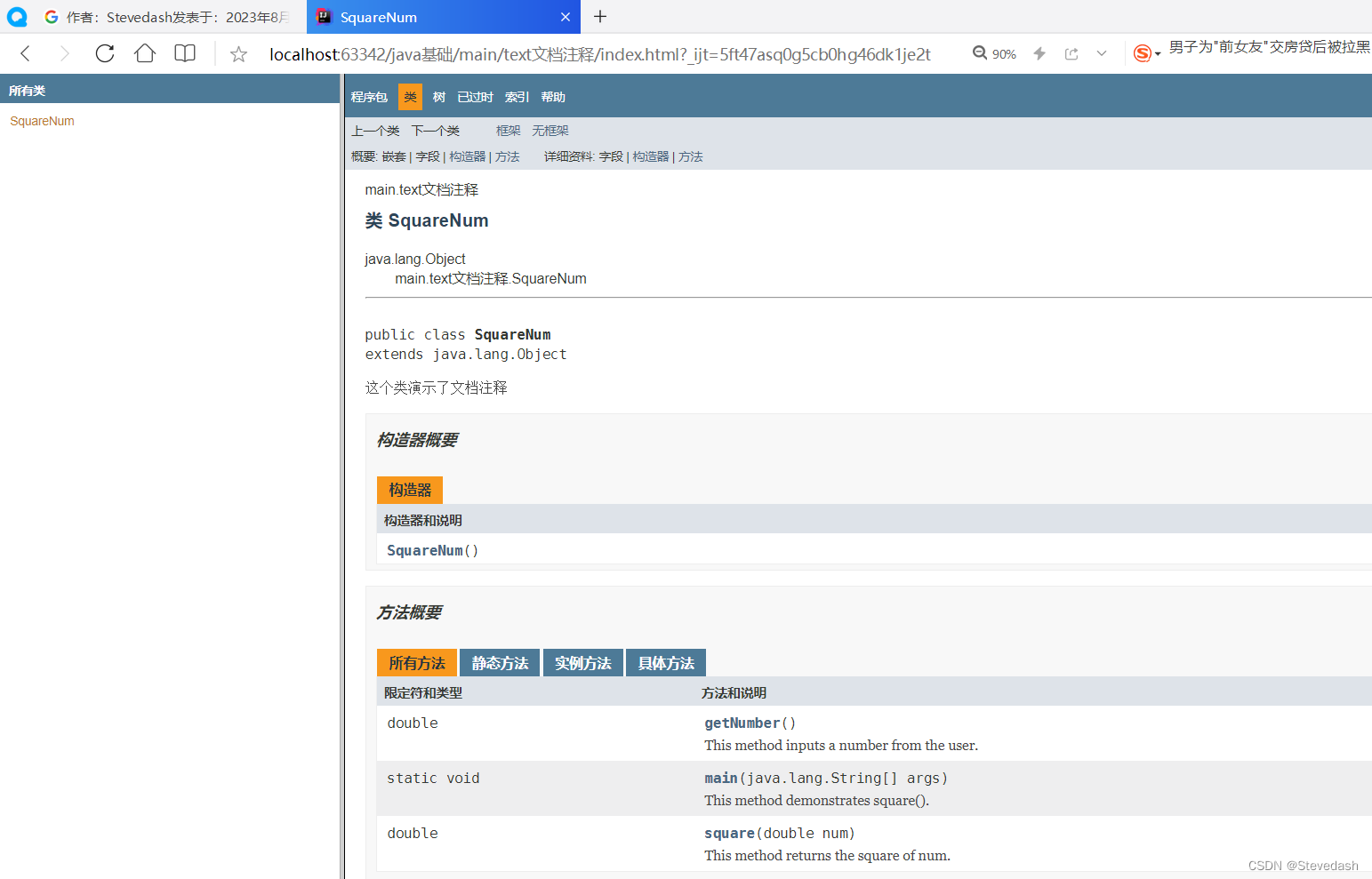Go back with browser back arrow
Viewport: 1372px width, 879px height.
26,53
